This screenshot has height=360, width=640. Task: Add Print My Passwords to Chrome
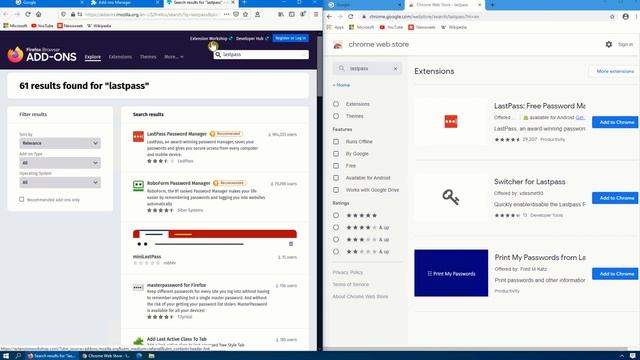(x=615, y=274)
